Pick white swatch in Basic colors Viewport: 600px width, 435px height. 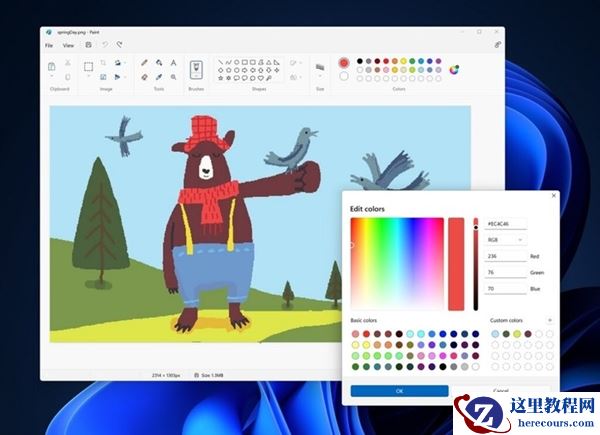476,367
